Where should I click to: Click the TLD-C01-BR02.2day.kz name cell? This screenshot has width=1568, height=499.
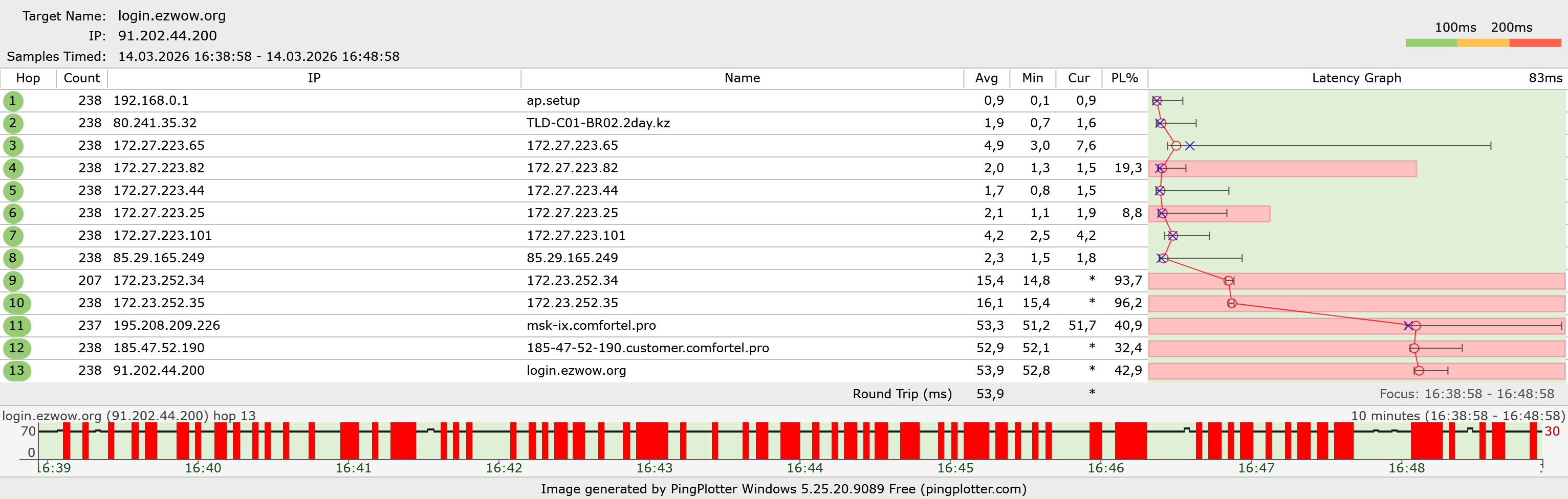point(598,123)
